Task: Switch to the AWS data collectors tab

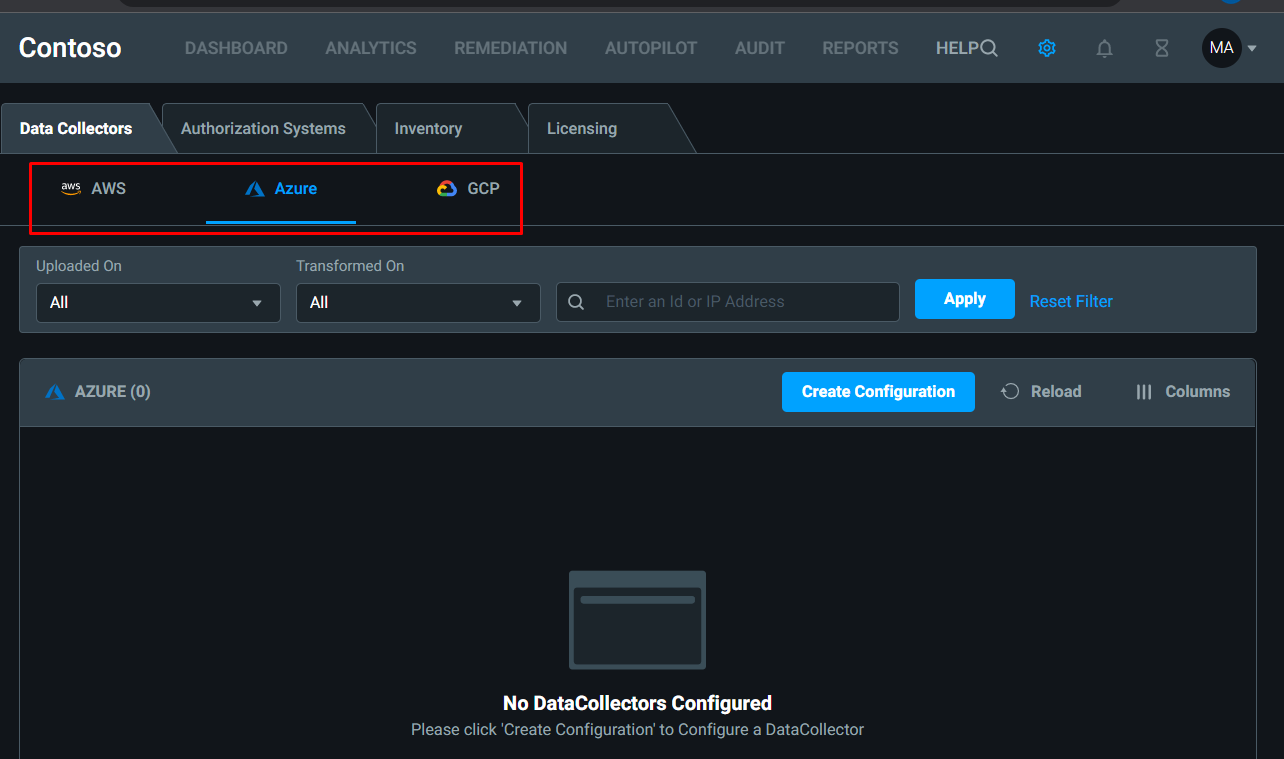Action: pyautogui.click(x=94, y=188)
